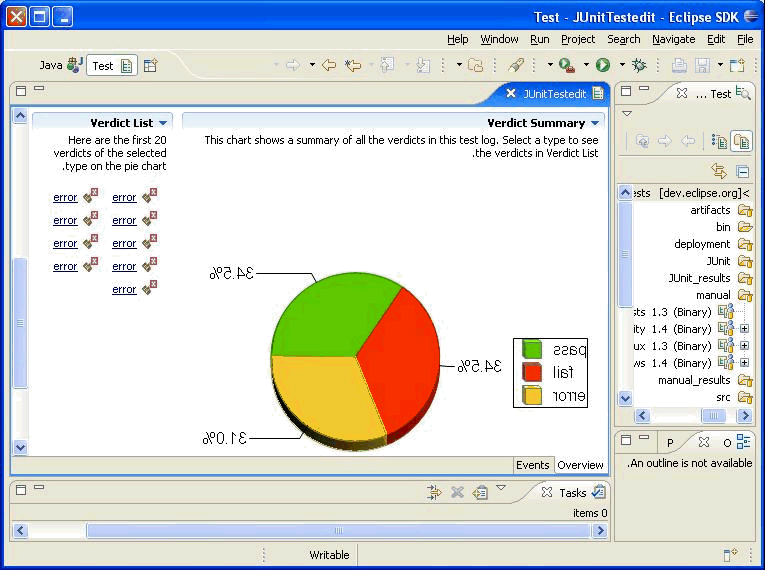Click the Save disk icon

703,65
